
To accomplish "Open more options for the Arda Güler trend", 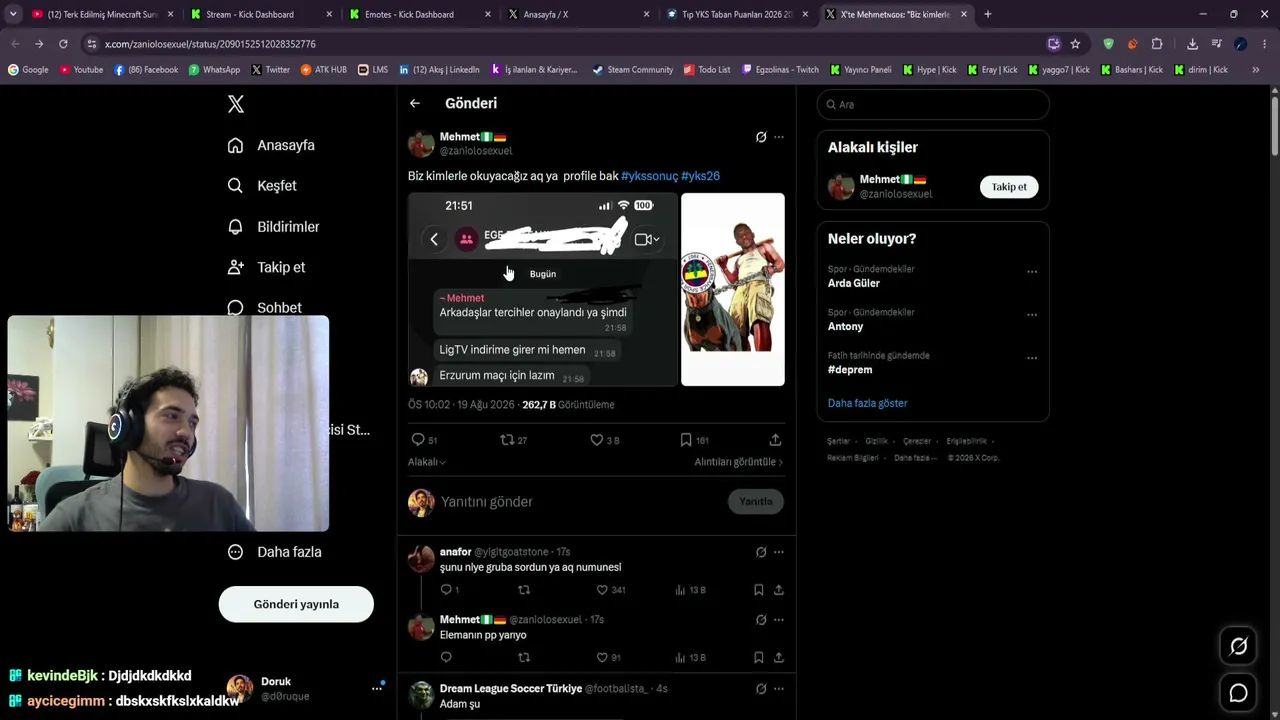I will tap(1032, 272).
